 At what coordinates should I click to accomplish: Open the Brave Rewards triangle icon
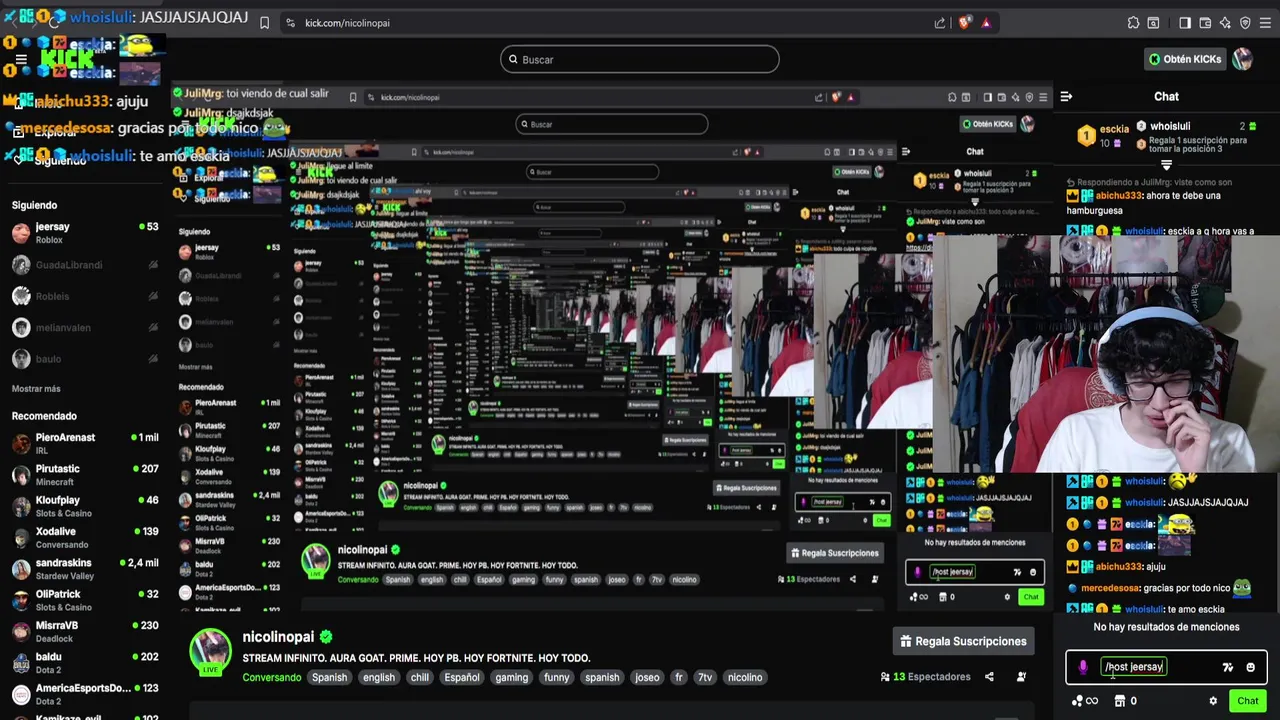[986, 23]
